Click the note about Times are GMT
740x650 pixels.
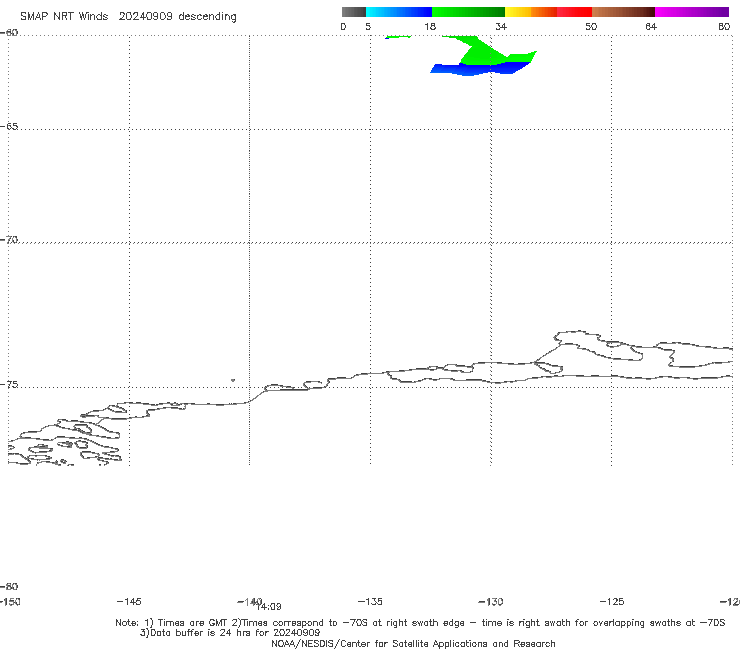[x=420, y=623]
